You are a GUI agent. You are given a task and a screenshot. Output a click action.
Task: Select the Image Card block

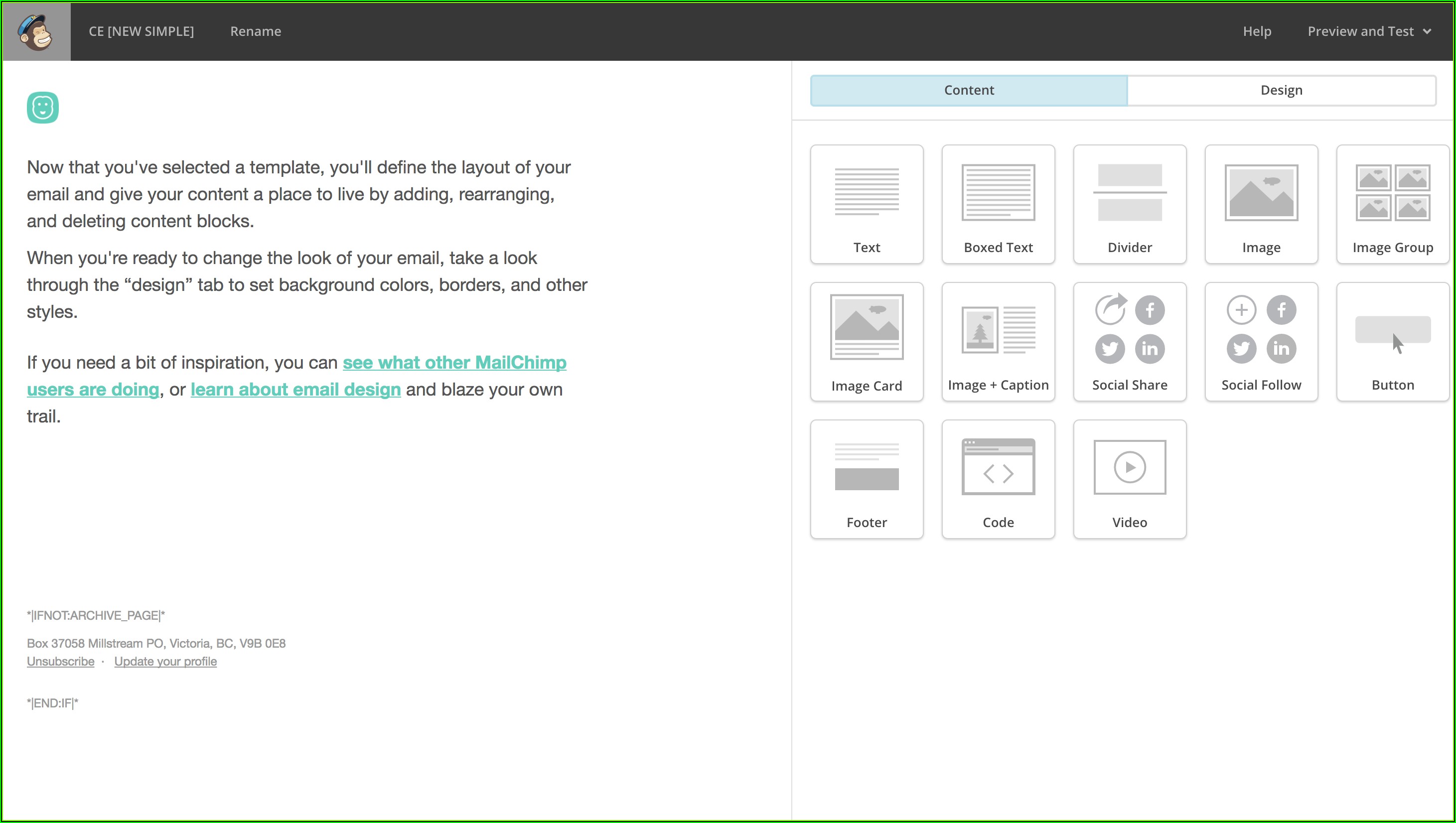(x=867, y=342)
